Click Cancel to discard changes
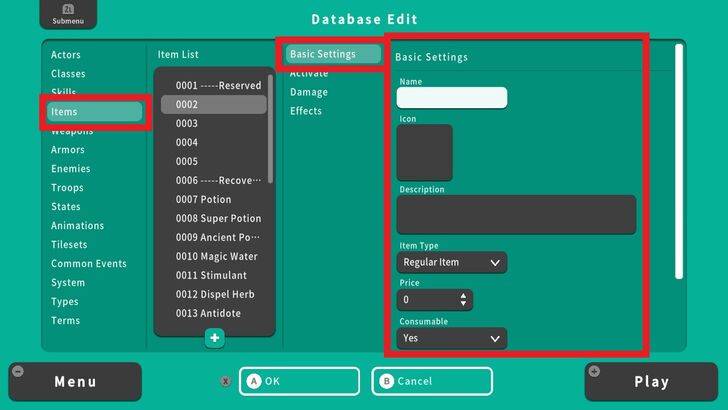The width and height of the screenshot is (728, 410). pyautogui.click(x=432, y=381)
